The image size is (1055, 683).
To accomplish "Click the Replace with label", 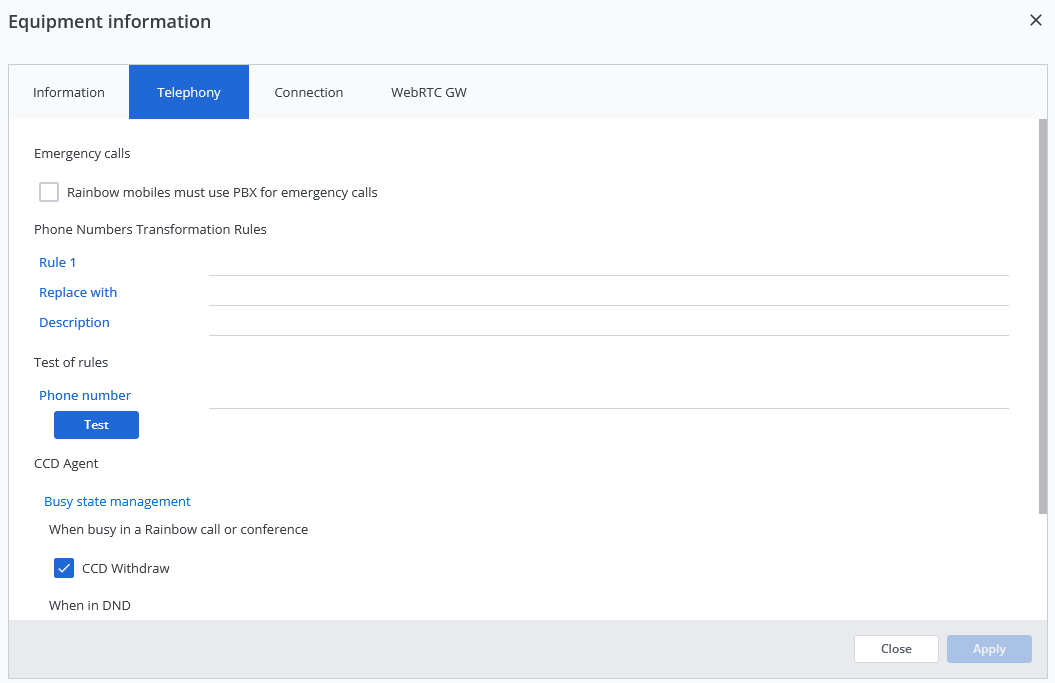I will coord(78,292).
